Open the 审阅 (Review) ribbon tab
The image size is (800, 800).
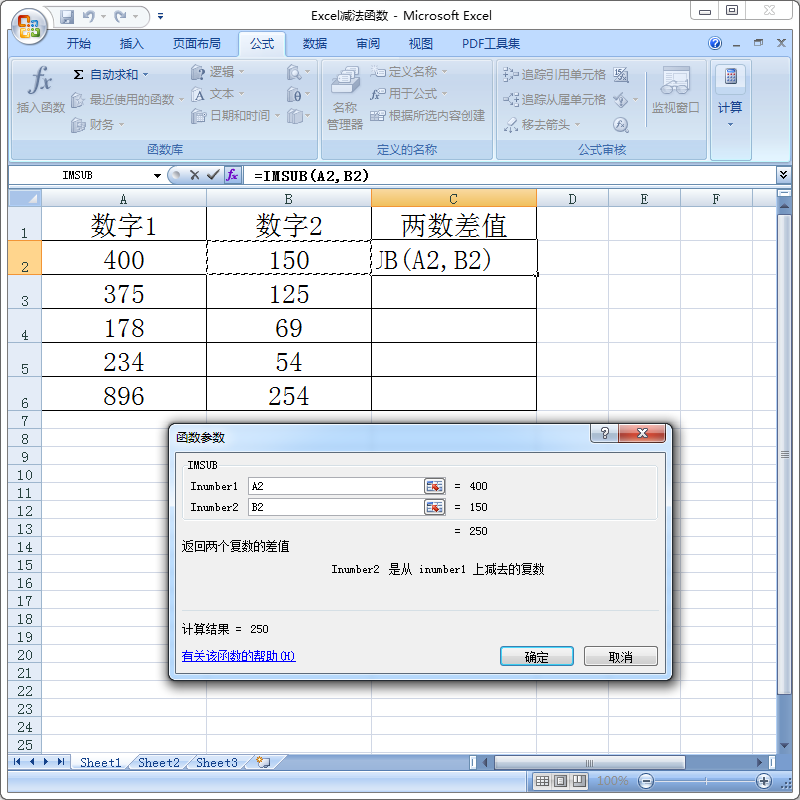(367, 44)
